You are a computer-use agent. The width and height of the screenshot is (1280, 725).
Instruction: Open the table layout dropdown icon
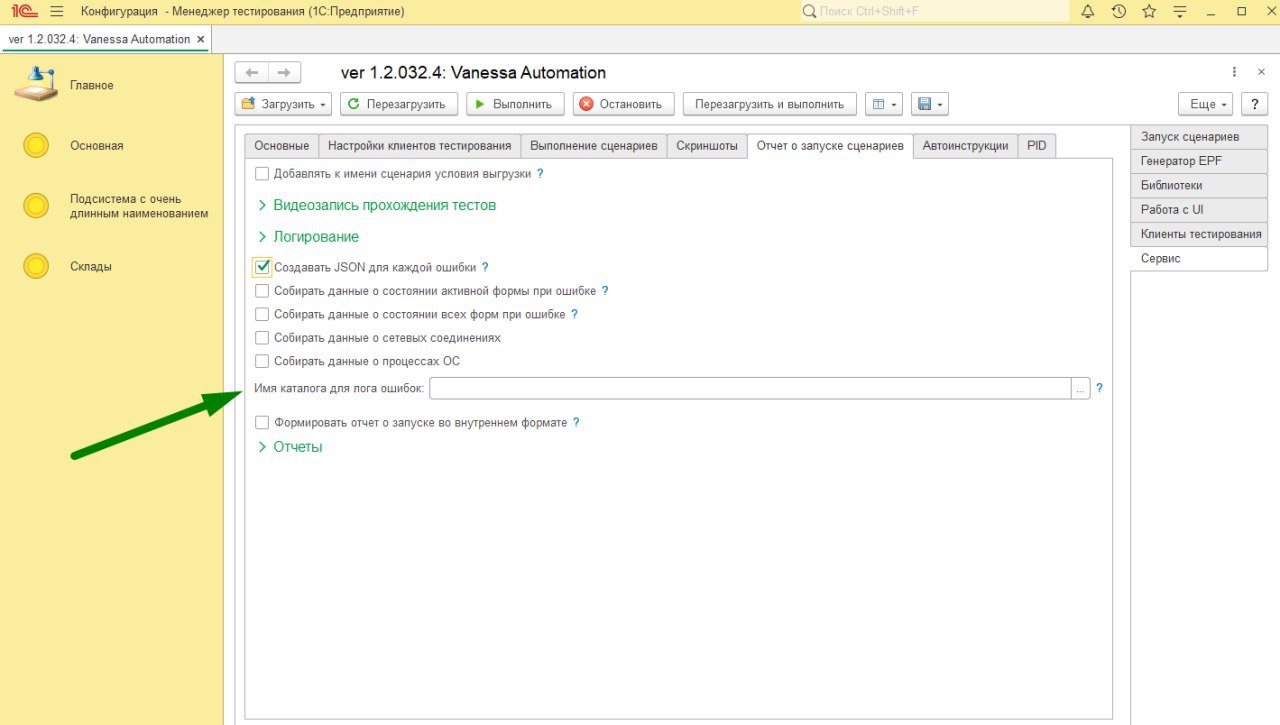point(883,104)
